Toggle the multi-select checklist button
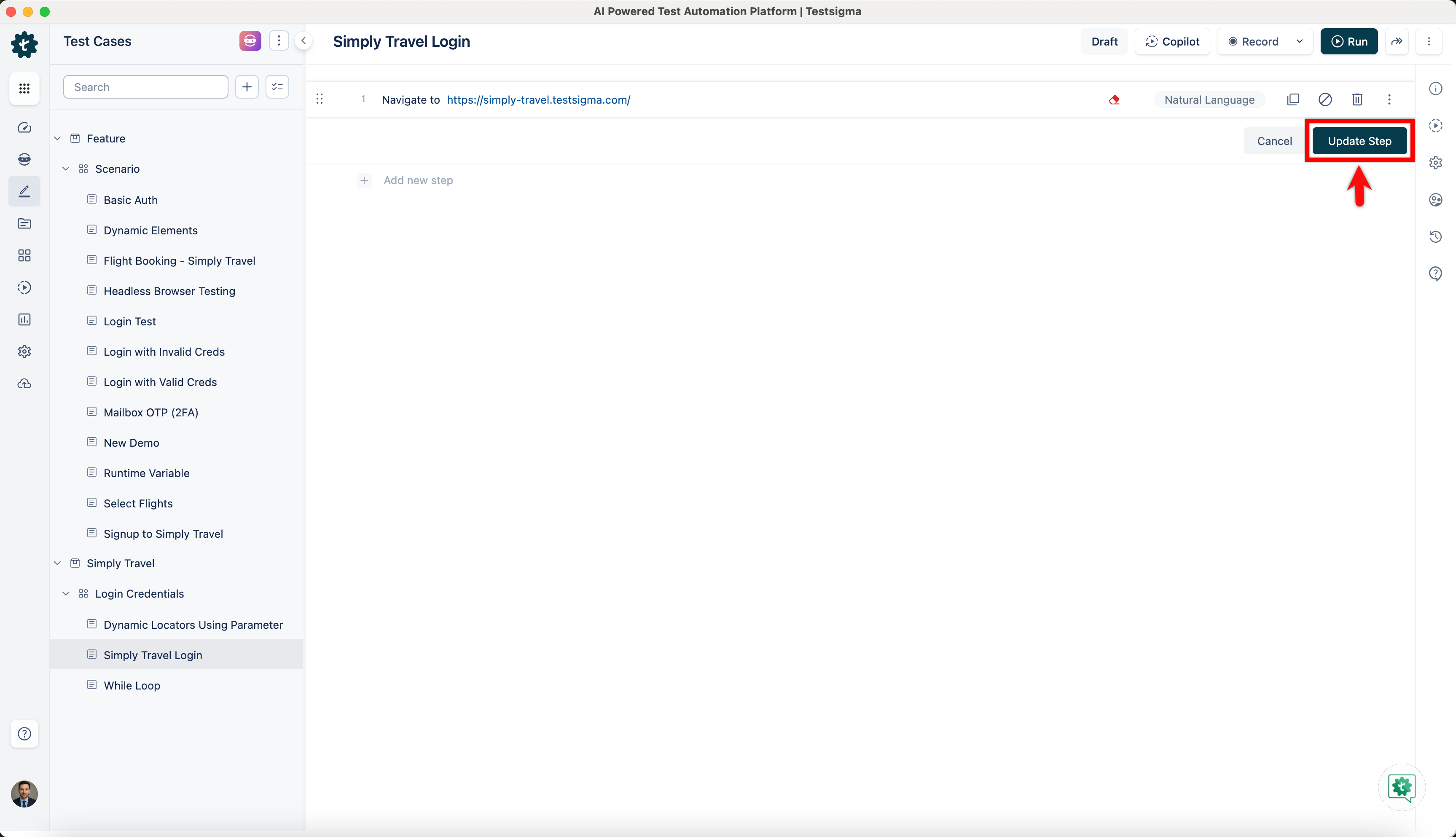Image resolution: width=1456 pixels, height=837 pixels. tap(277, 87)
